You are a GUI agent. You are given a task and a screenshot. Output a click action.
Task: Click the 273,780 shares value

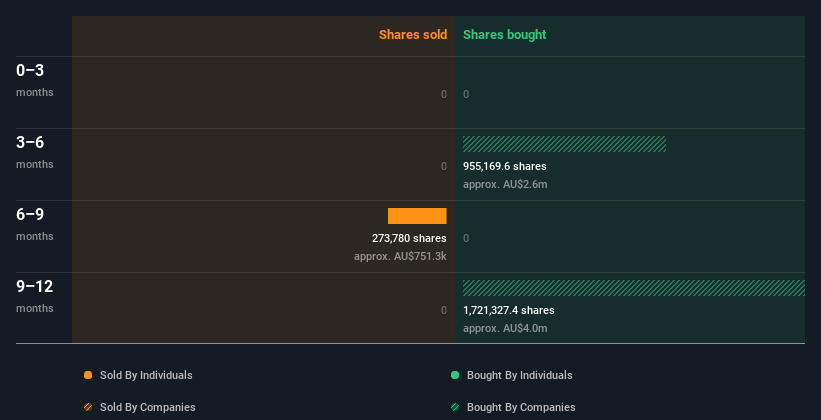[409, 238]
